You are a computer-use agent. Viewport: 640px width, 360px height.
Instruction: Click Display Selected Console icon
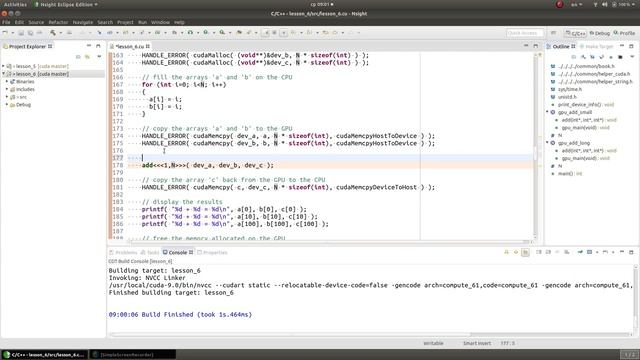coord(590,253)
